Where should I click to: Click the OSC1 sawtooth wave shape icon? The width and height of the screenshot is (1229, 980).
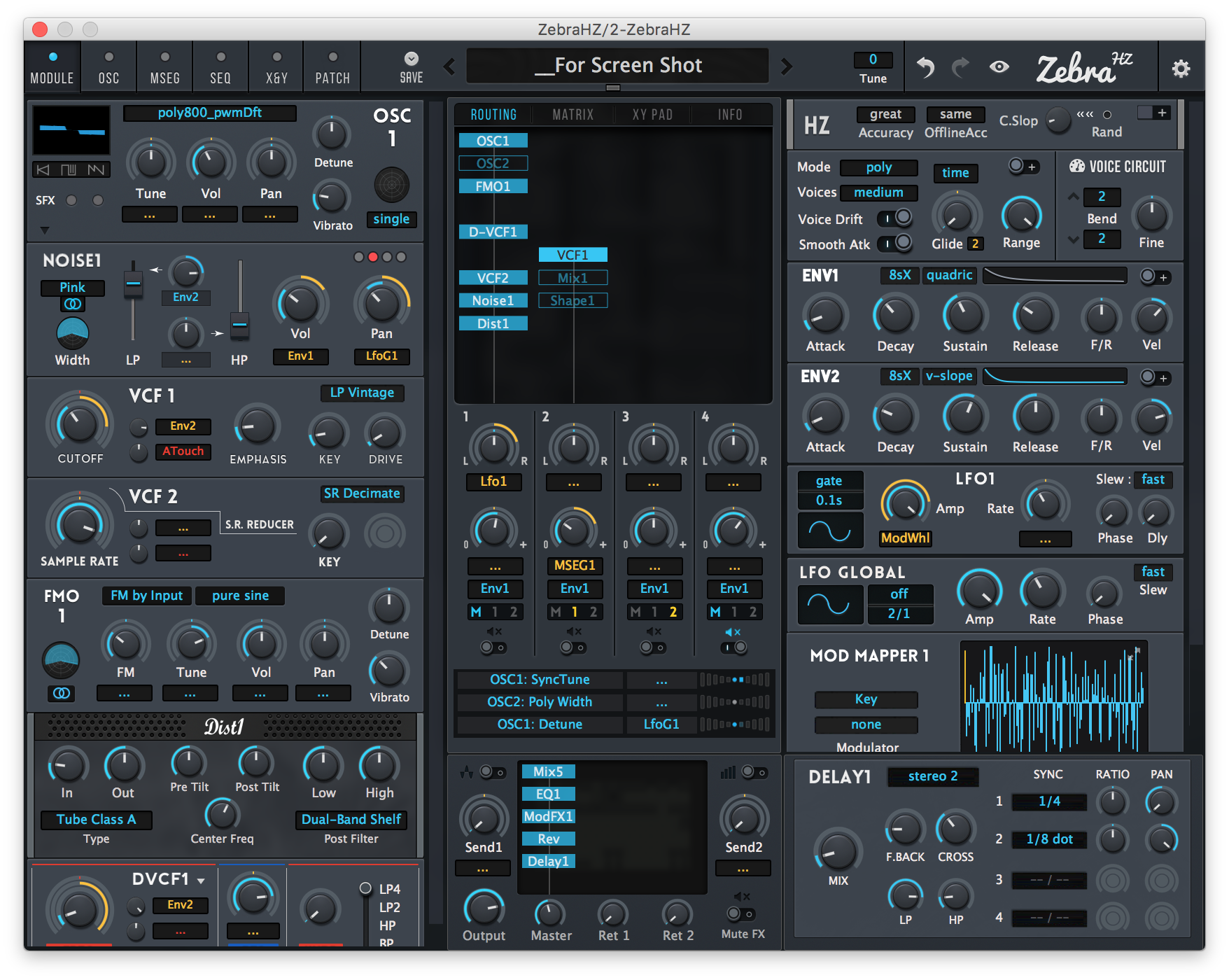pyautogui.click(x=96, y=169)
